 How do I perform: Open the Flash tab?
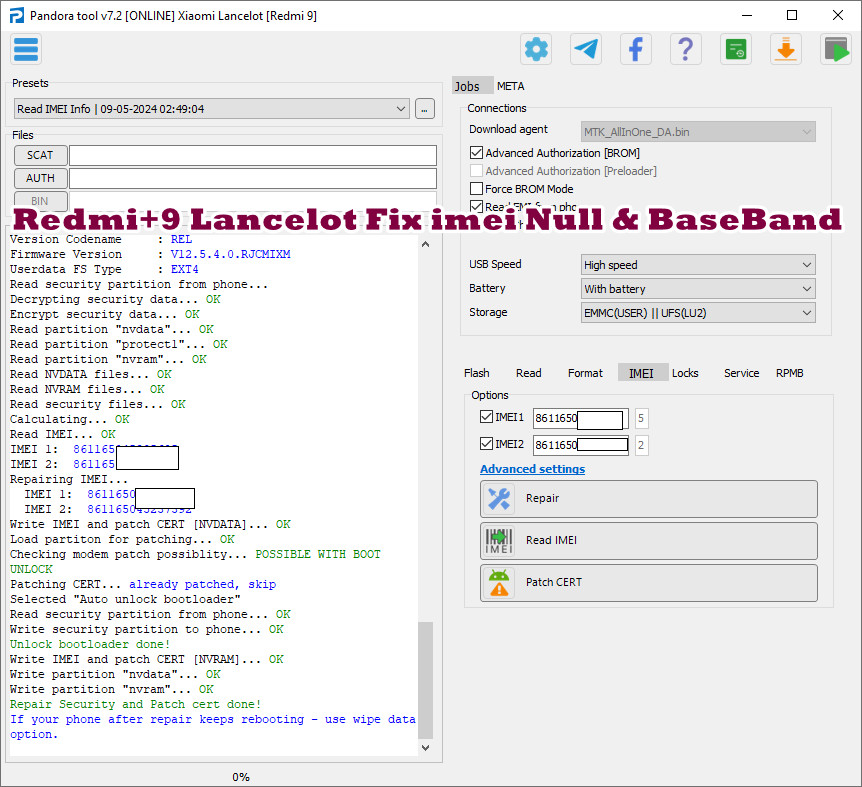(477, 373)
